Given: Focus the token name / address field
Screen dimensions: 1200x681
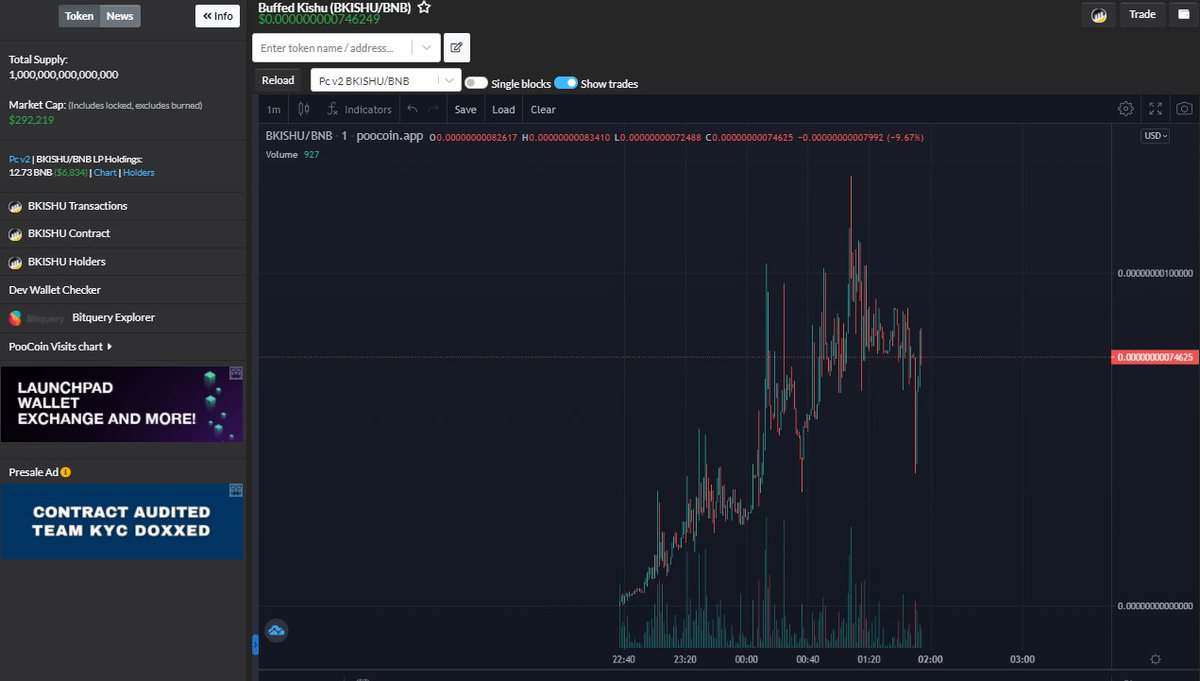Looking at the screenshot, I should 334,47.
